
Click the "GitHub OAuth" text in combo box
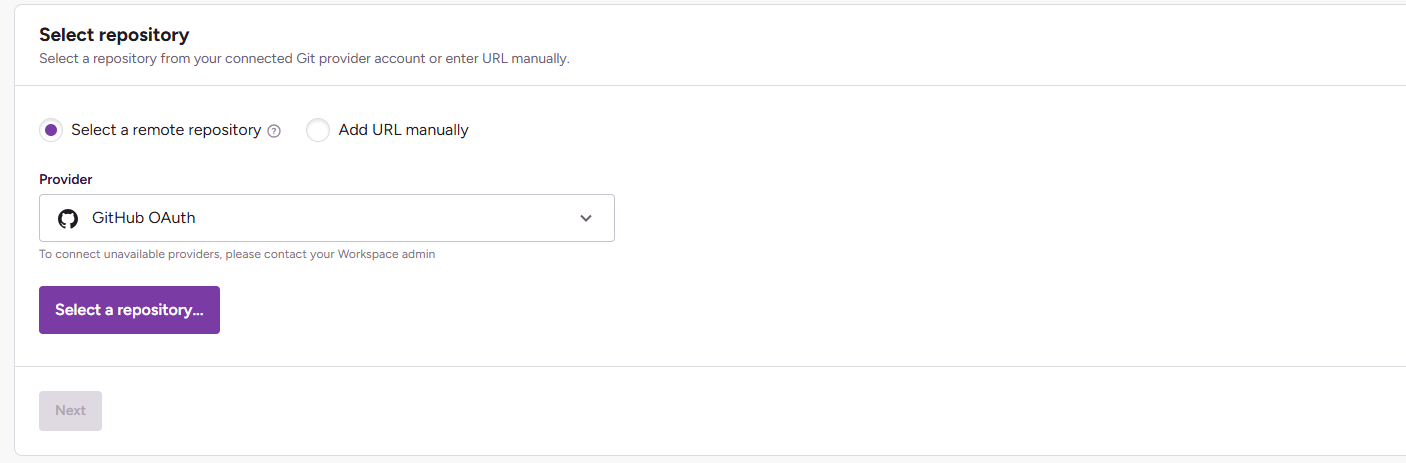[x=143, y=218]
